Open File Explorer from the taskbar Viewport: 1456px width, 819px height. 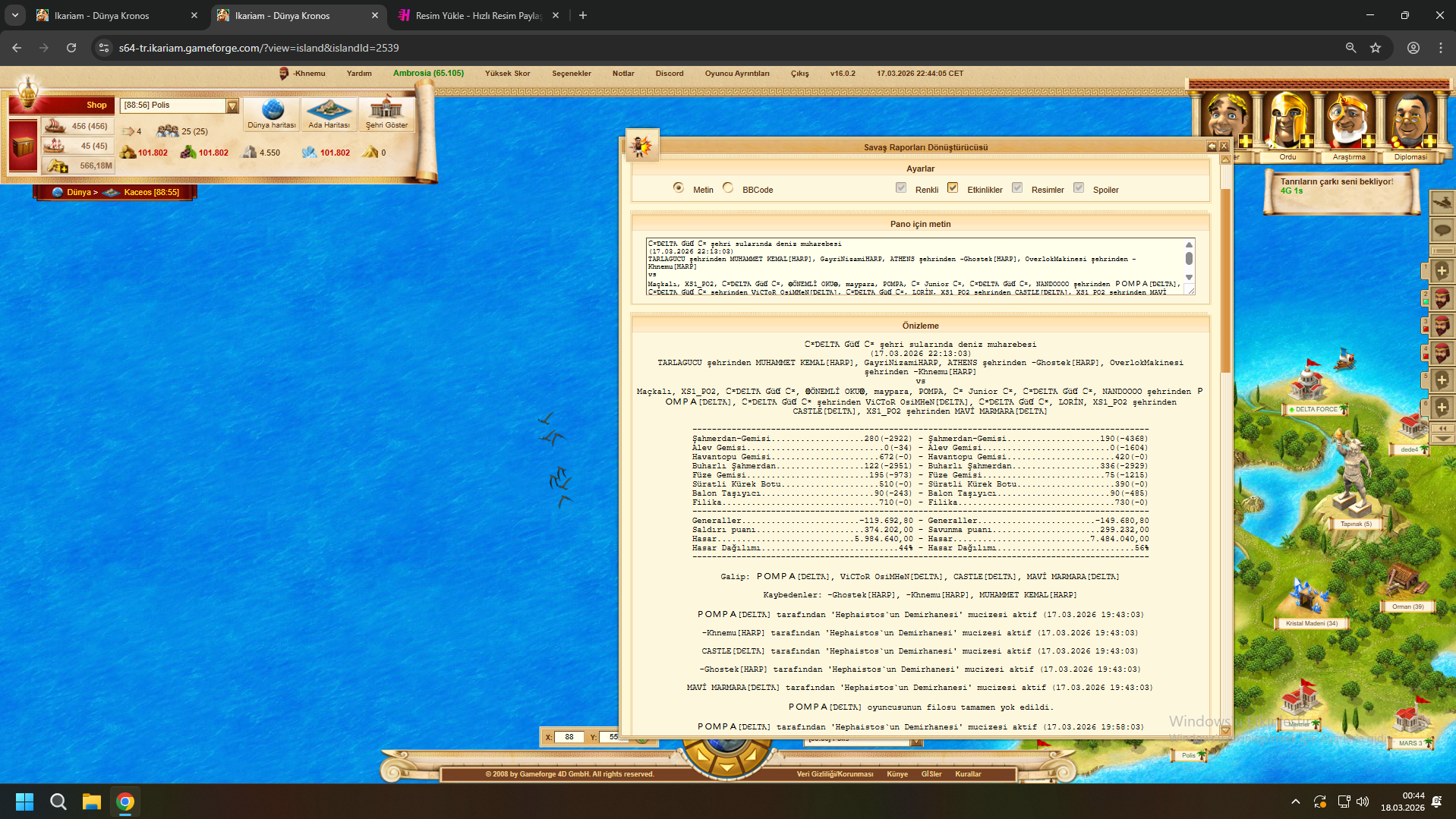92,802
